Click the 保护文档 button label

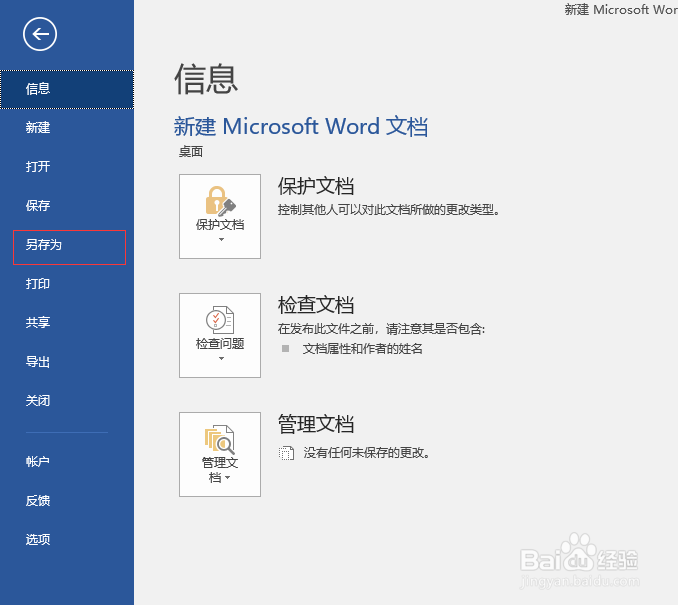[220, 225]
